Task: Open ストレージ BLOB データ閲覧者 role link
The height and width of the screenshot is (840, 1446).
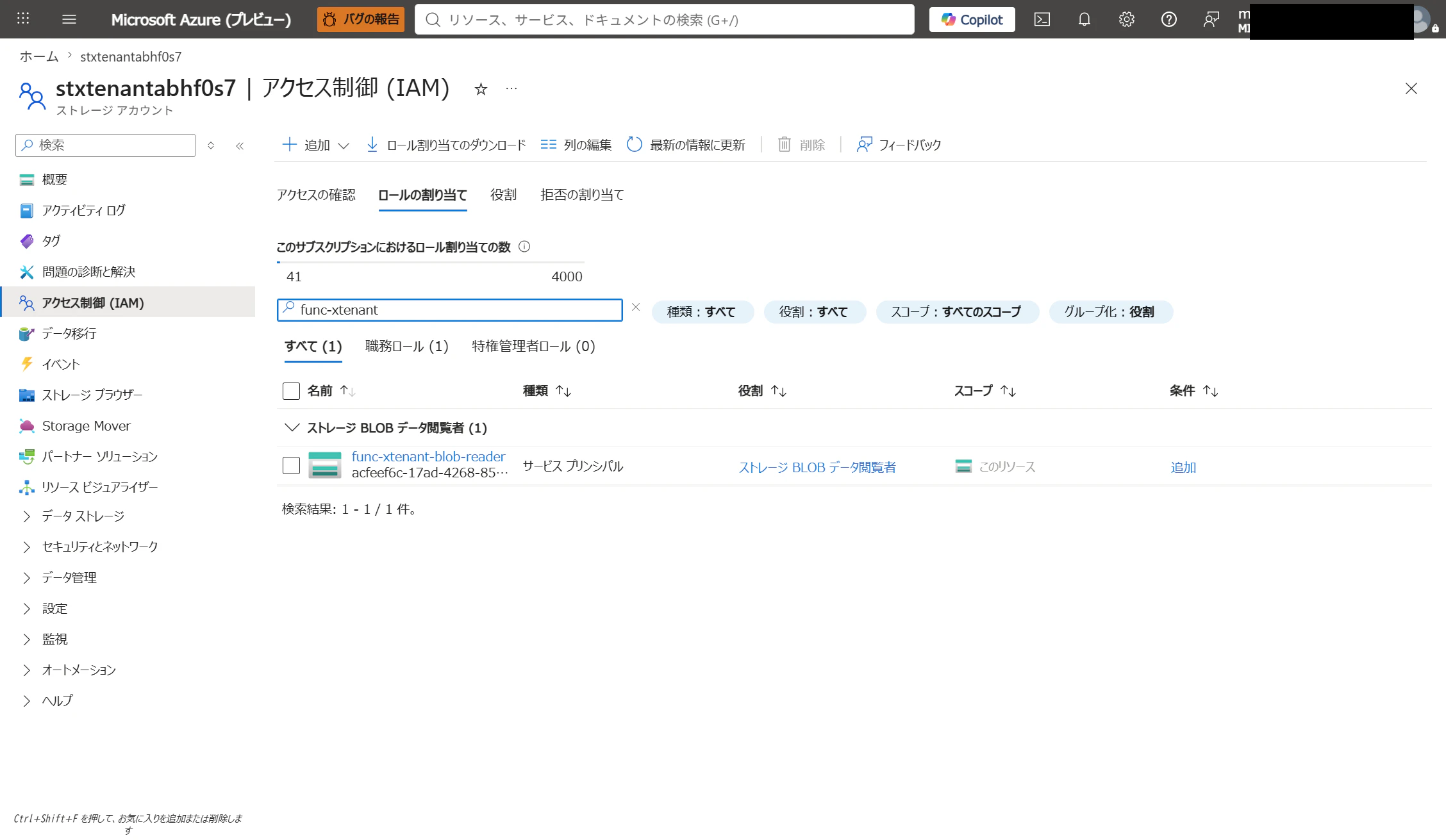Action: coord(817,468)
